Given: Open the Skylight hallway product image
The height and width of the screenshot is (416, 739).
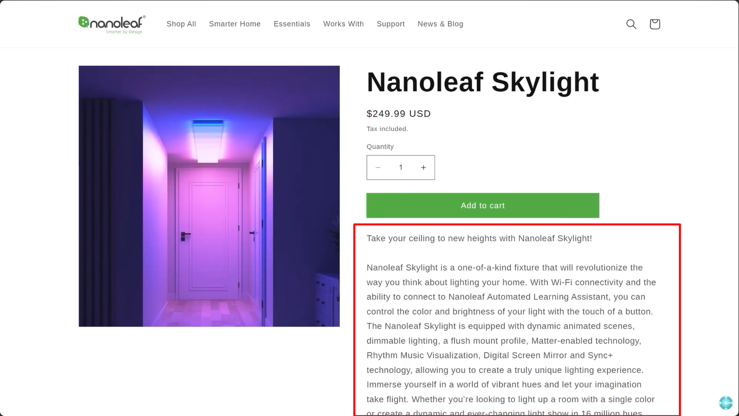Looking at the screenshot, I should (x=209, y=196).
